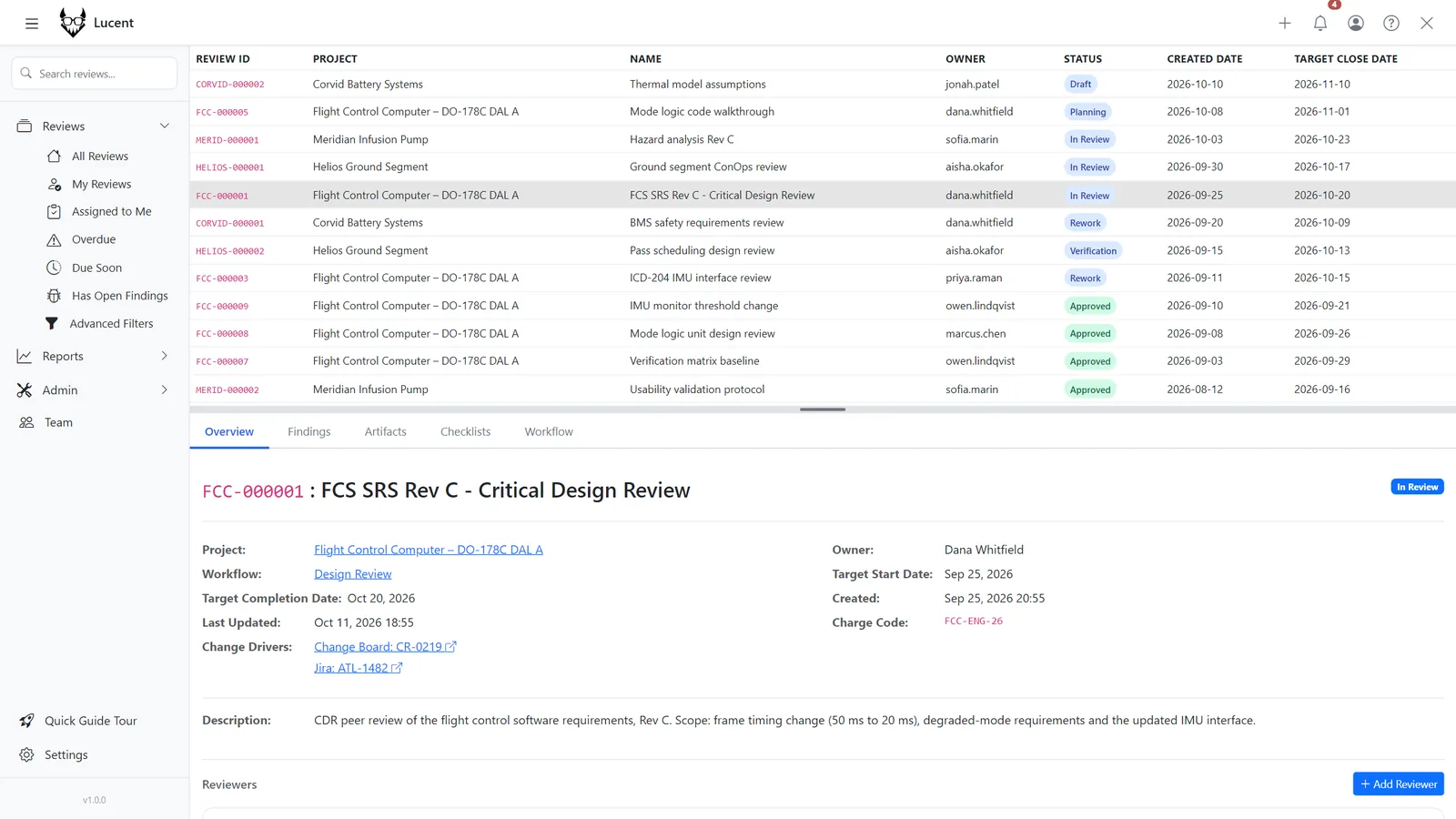This screenshot has width=1456, height=819.
Task: Select review HELIOS-000002
Action: click(x=230, y=251)
